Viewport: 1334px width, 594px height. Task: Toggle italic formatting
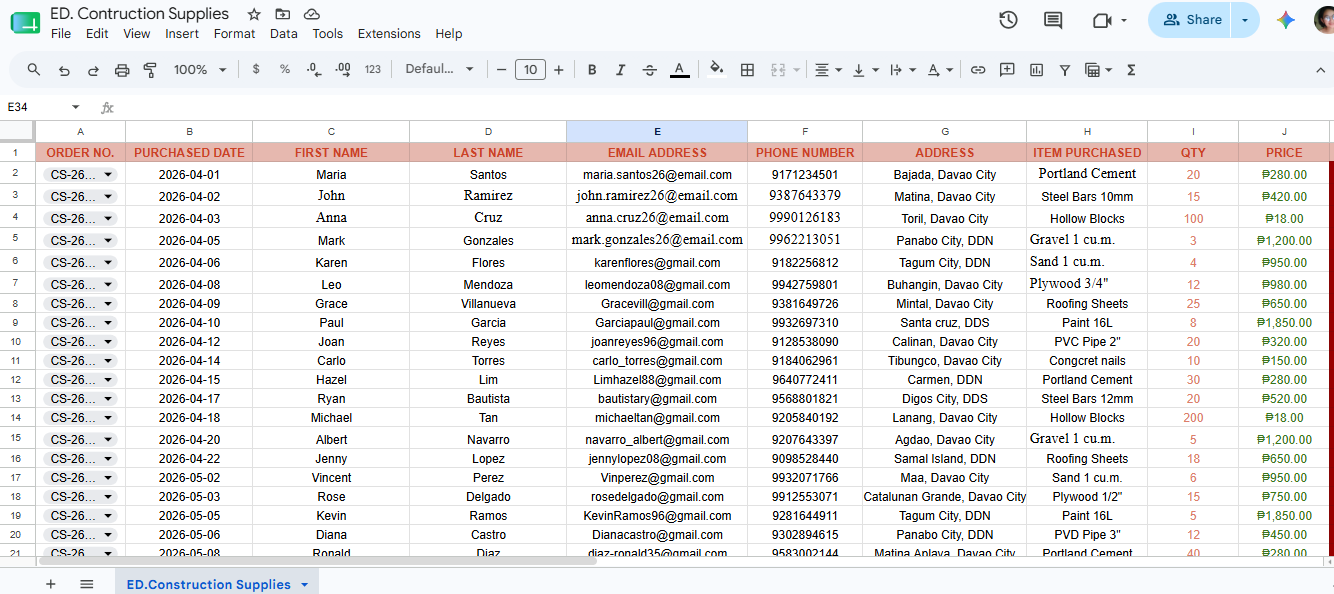(x=620, y=70)
